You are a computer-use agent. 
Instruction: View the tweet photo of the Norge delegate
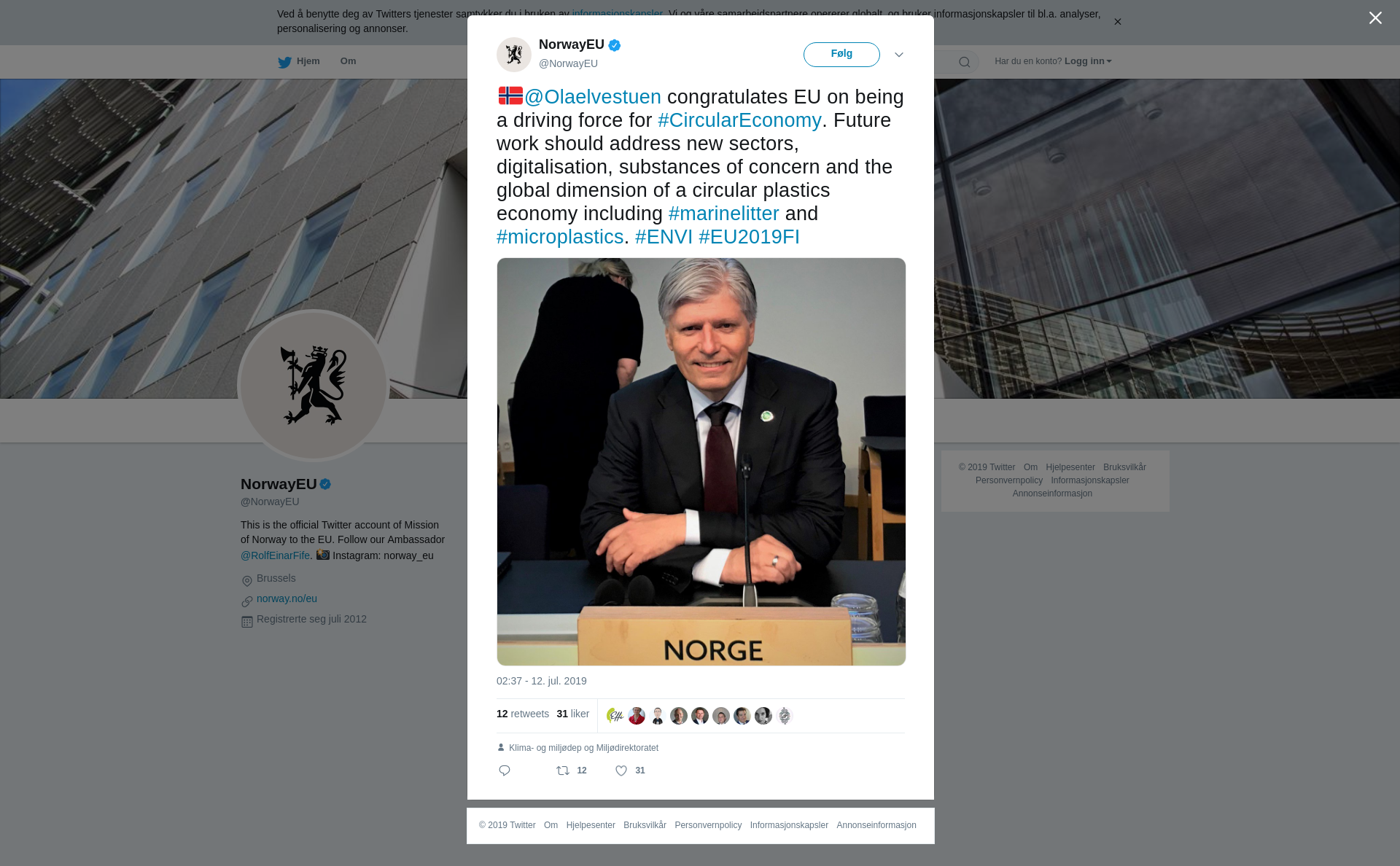pyautogui.click(x=701, y=461)
